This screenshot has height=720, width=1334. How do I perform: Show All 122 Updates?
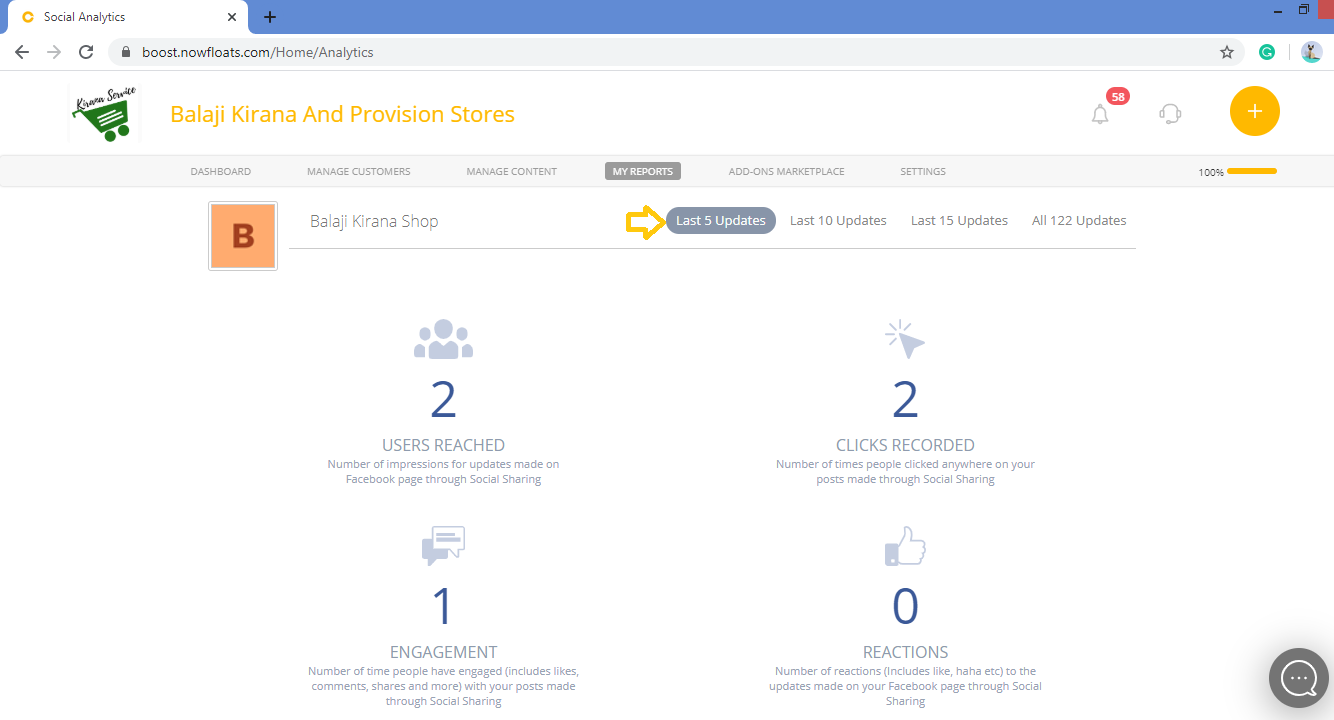(x=1079, y=220)
